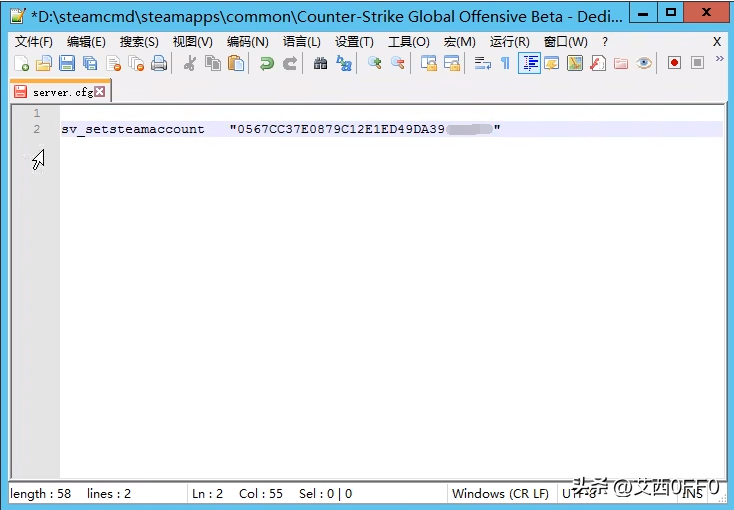Click the New file toolbar icon
Screen dimensions: 734x510
click(21, 63)
